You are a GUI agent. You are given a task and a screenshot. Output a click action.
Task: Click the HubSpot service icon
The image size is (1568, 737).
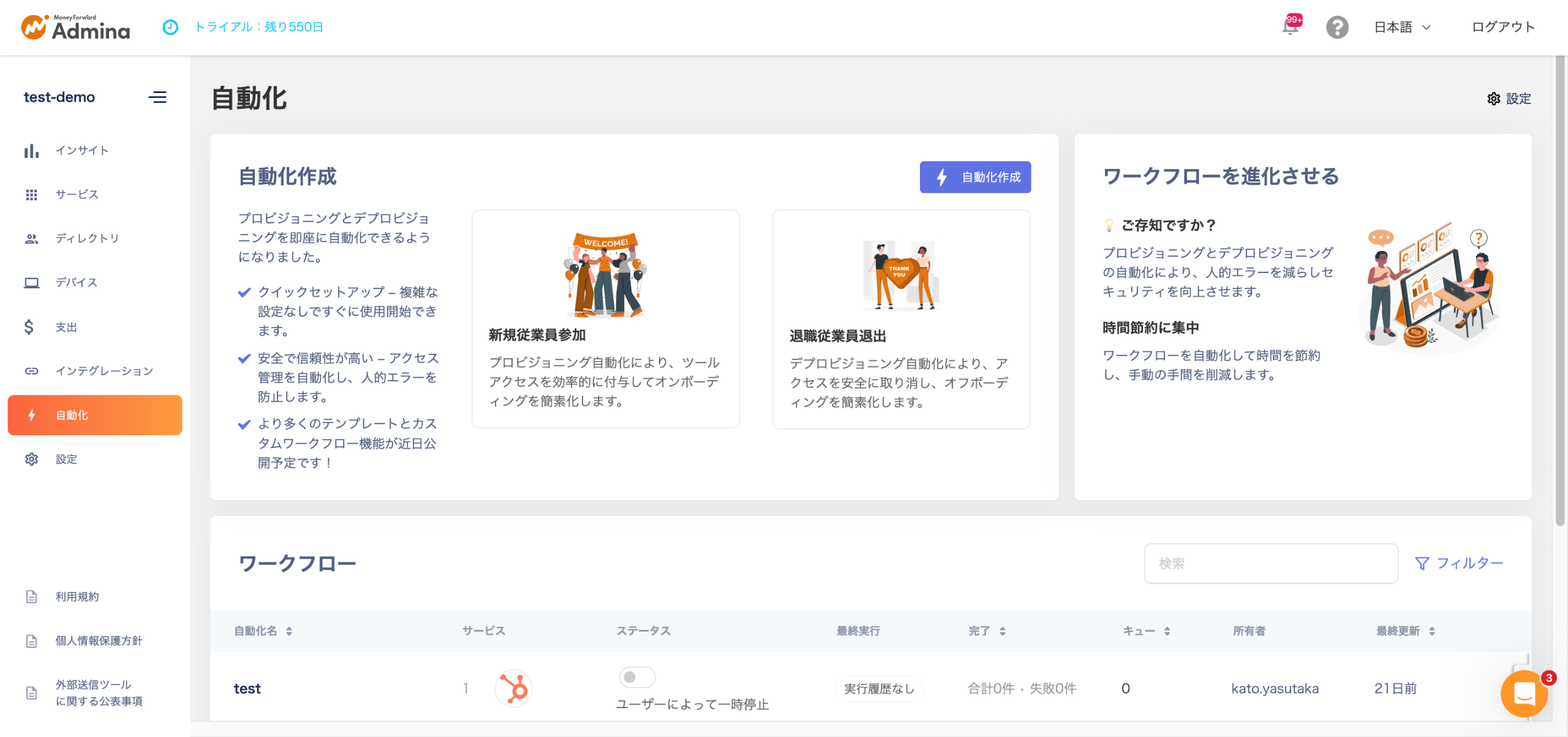point(513,689)
